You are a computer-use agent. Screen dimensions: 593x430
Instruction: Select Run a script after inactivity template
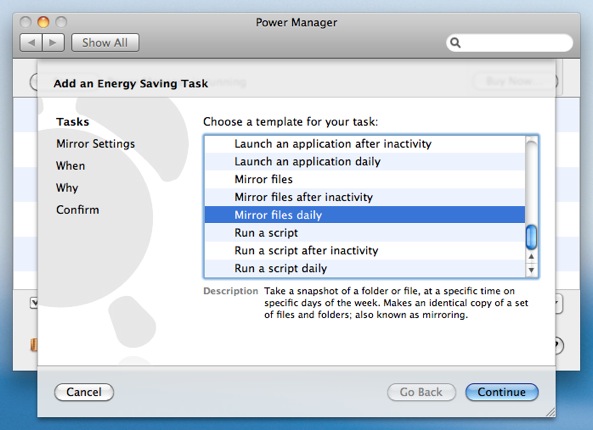365,250
